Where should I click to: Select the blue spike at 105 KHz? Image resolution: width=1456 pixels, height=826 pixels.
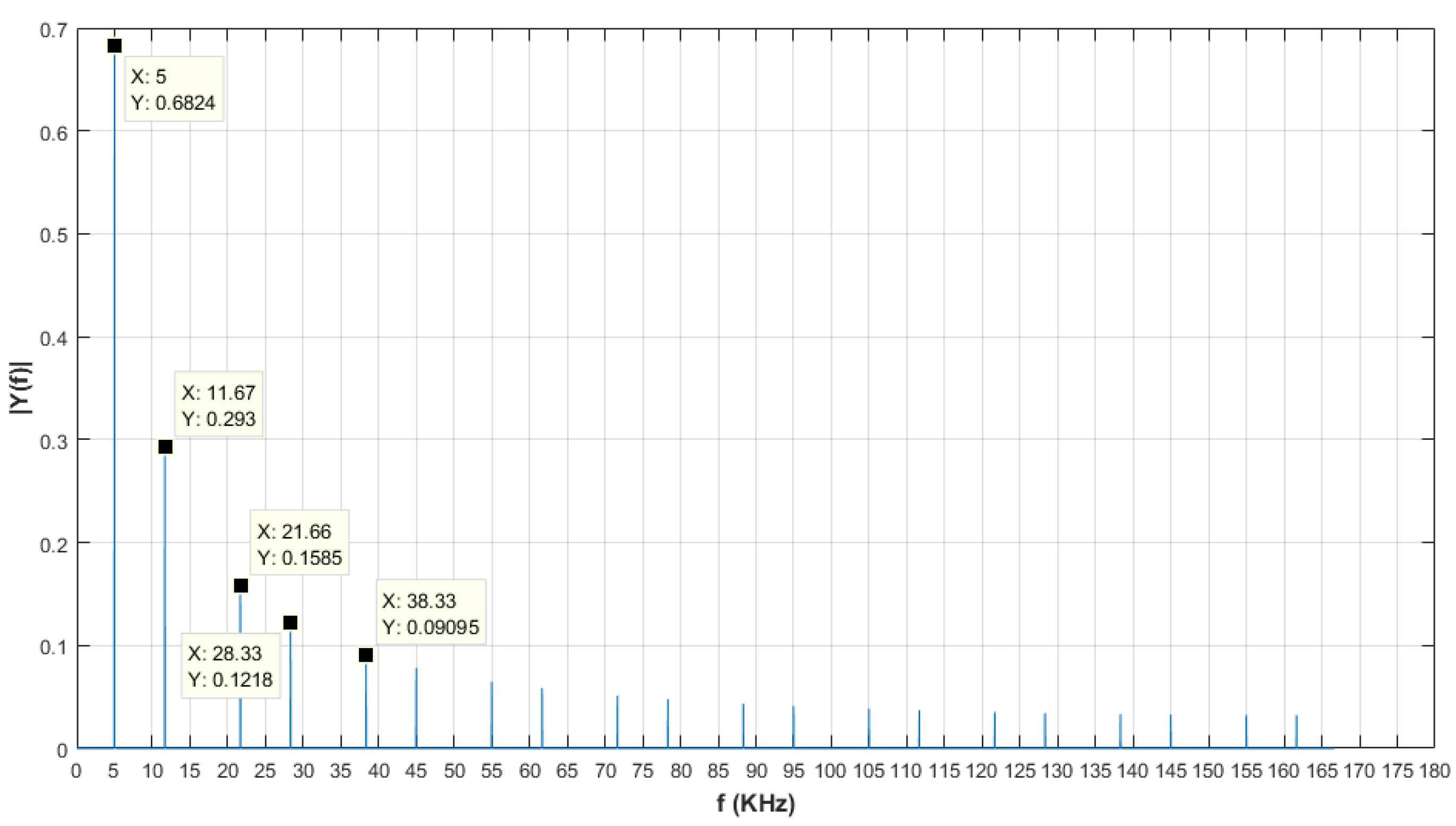869,729
